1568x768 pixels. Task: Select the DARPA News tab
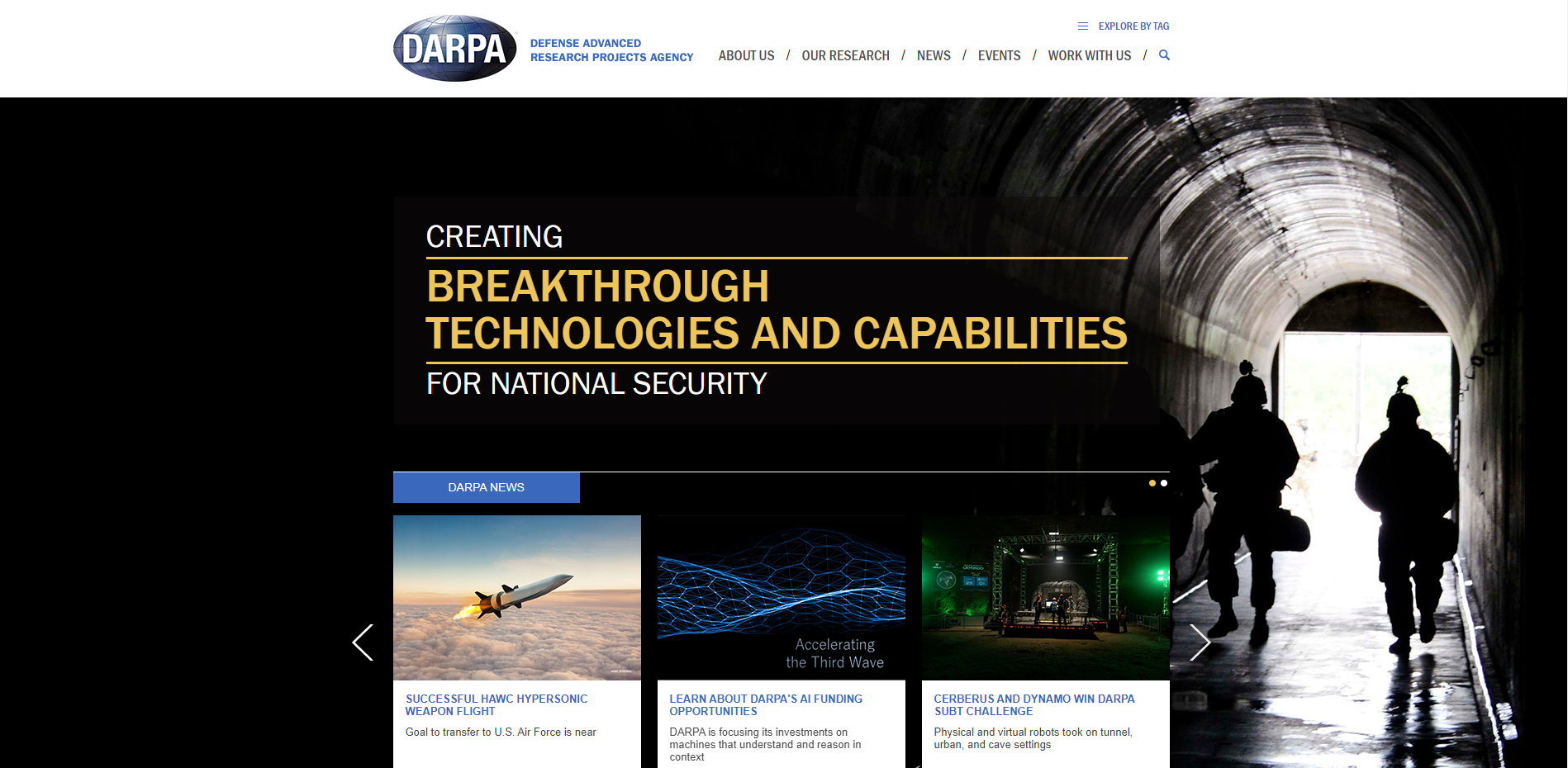pos(487,487)
